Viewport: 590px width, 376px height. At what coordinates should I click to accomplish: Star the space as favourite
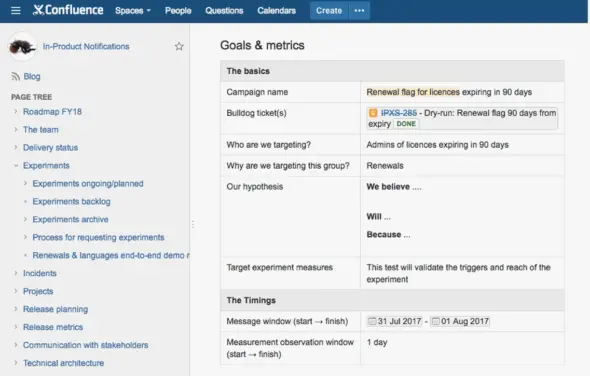point(179,46)
